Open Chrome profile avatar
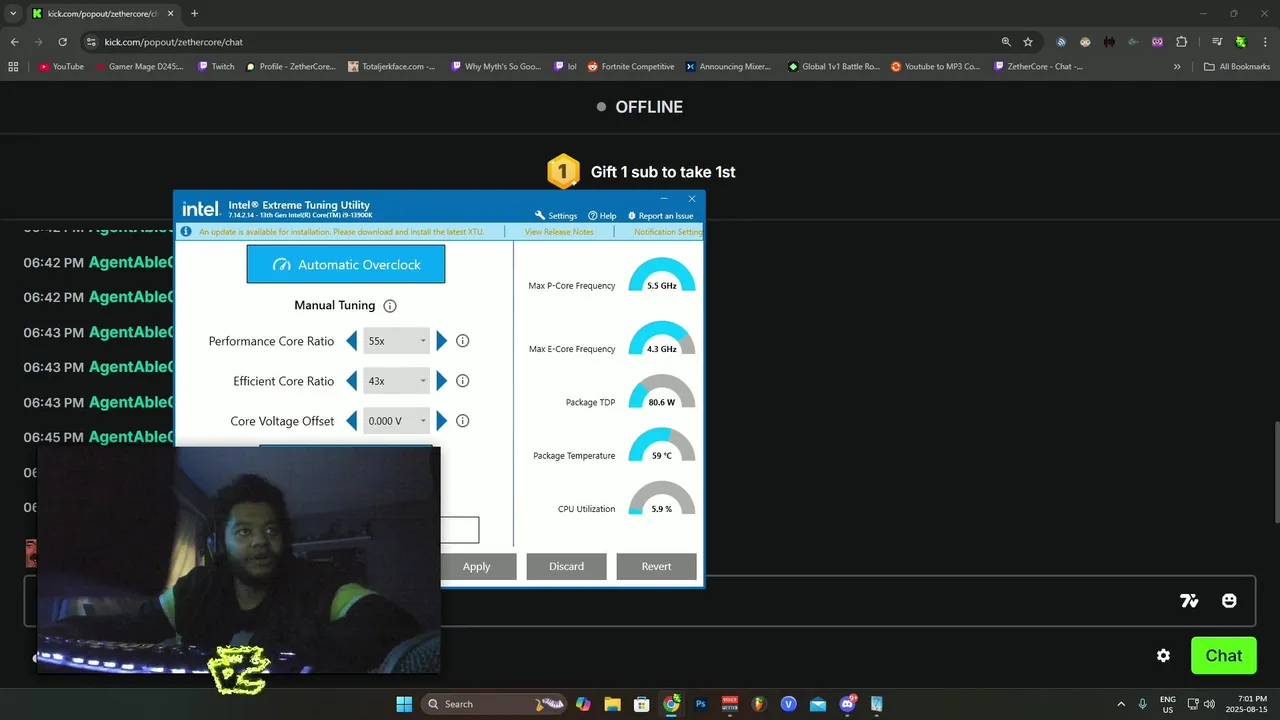Screen dimensions: 1280x720 [x=1240, y=42]
